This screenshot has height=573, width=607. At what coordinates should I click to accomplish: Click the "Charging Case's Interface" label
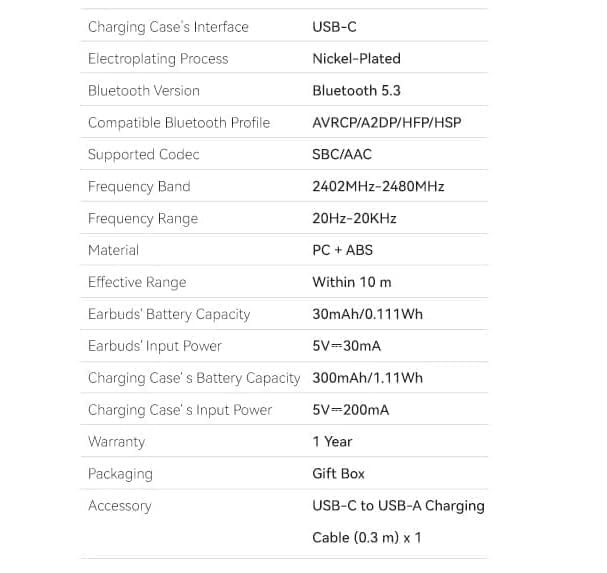[168, 27]
